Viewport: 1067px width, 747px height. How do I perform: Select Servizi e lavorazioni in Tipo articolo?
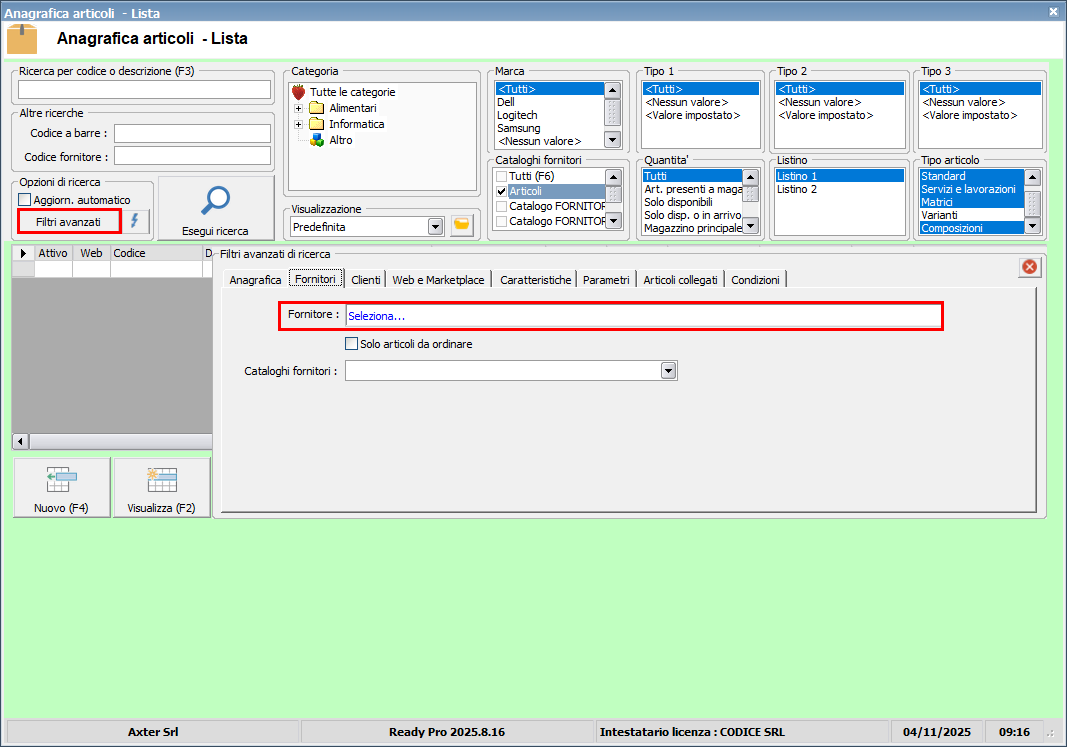click(972, 189)
